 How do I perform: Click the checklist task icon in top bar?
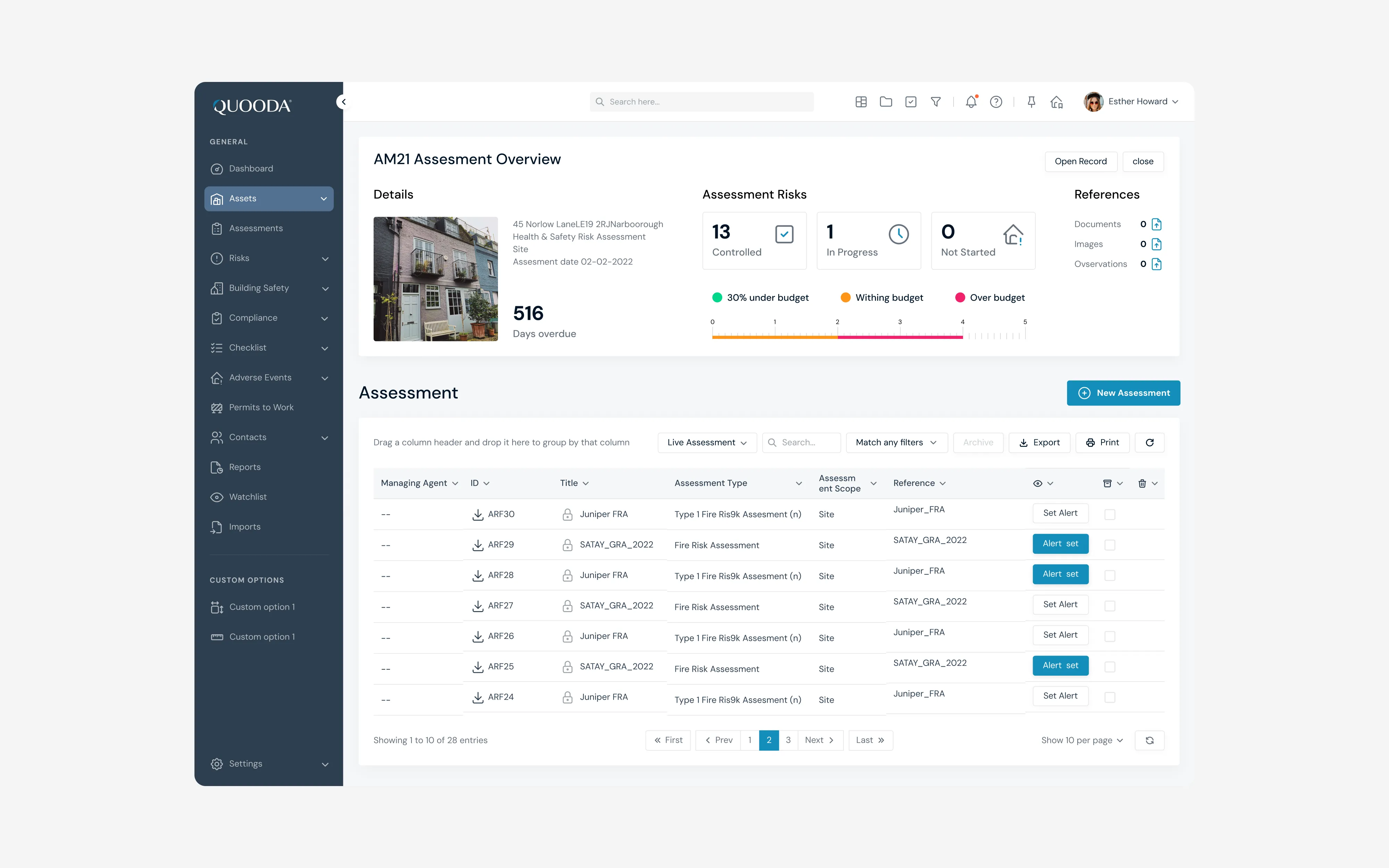pyautogui.click(x=911, y=102)
